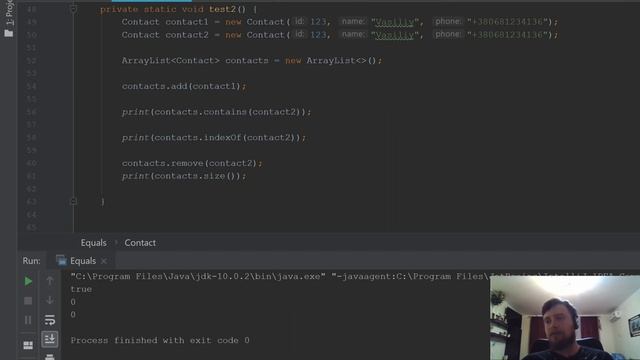Click the fold end marker at closing brace
This screenshot has height=360, width=640.
[73, 201]
